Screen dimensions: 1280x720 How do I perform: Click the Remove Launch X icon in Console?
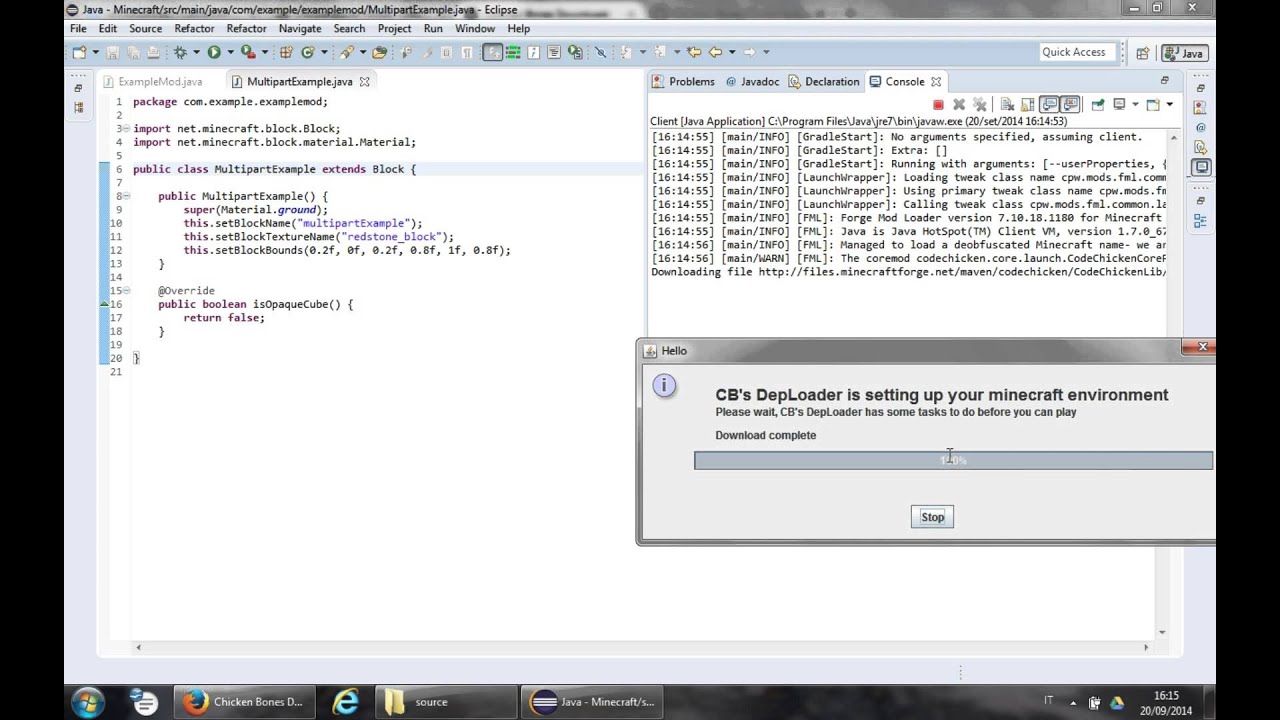[959, 104]
